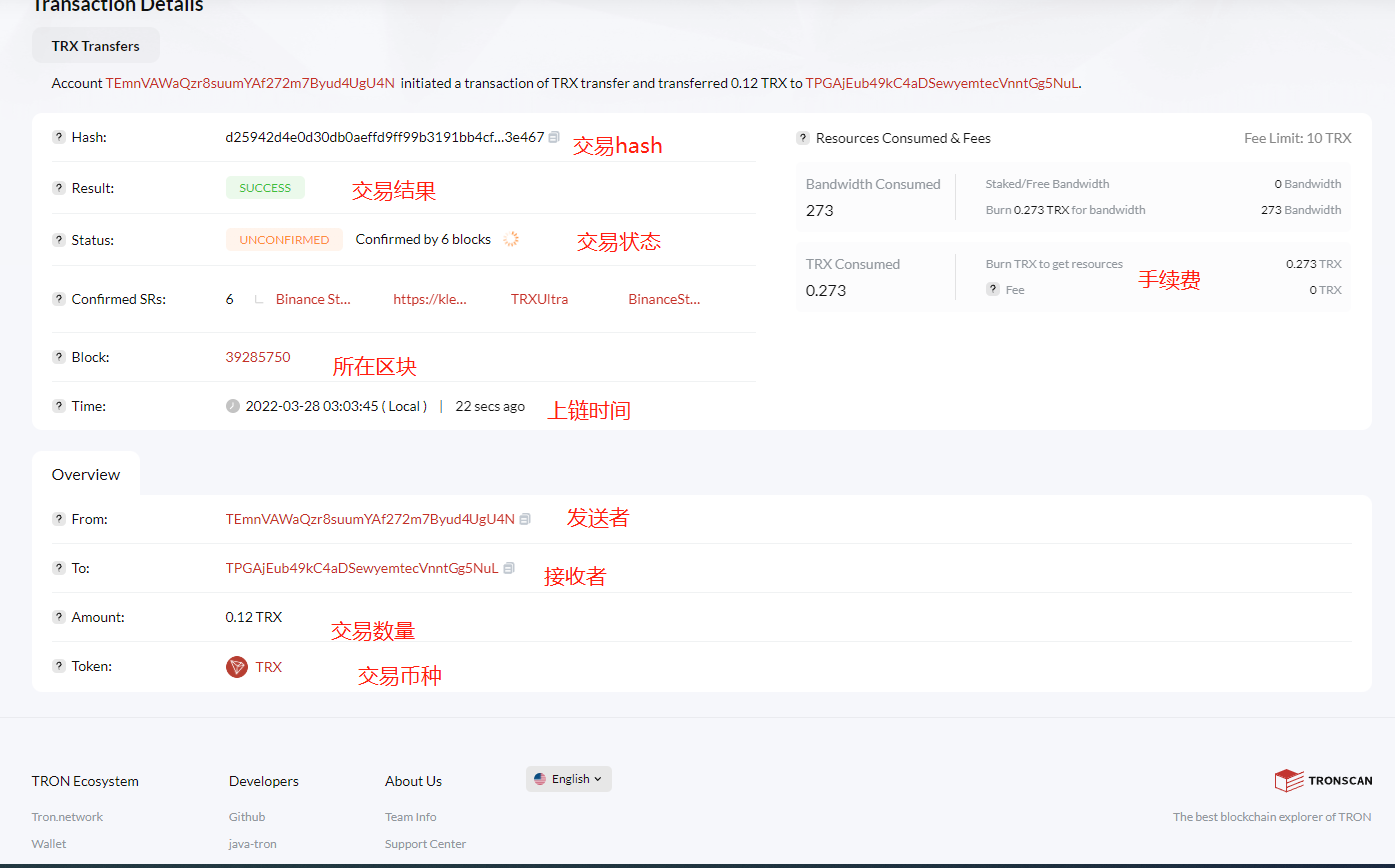Click the clock icon before the timestamp

tap(233, 406)
